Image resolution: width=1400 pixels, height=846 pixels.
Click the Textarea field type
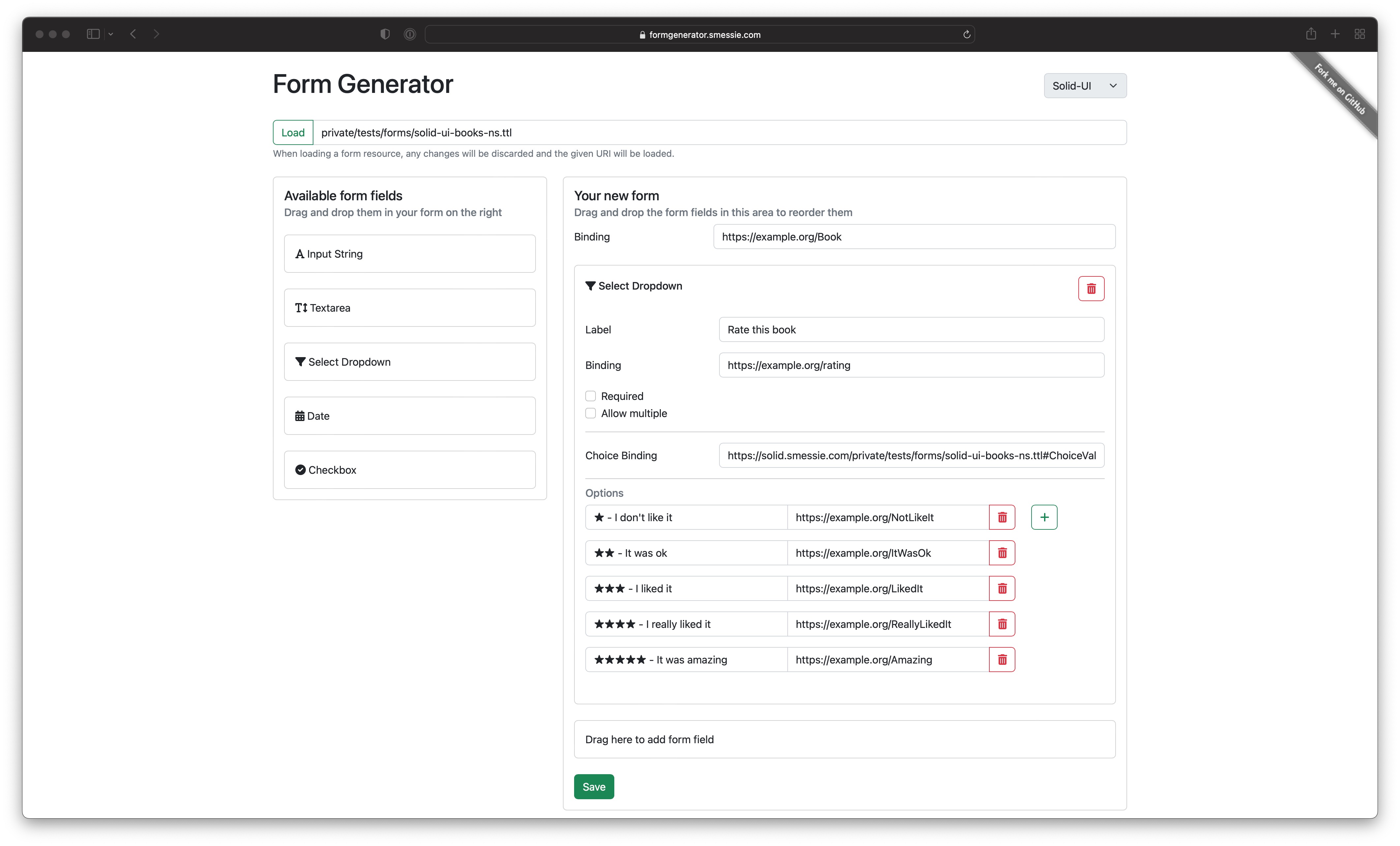[x=410, y=308]
